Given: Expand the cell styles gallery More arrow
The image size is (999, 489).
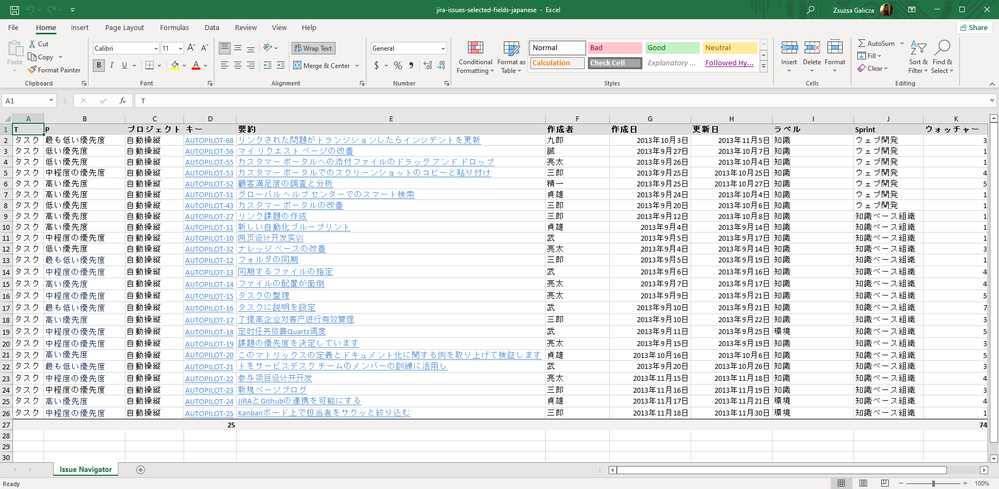Looking at the screenshot, I should (x=763, y=66).
